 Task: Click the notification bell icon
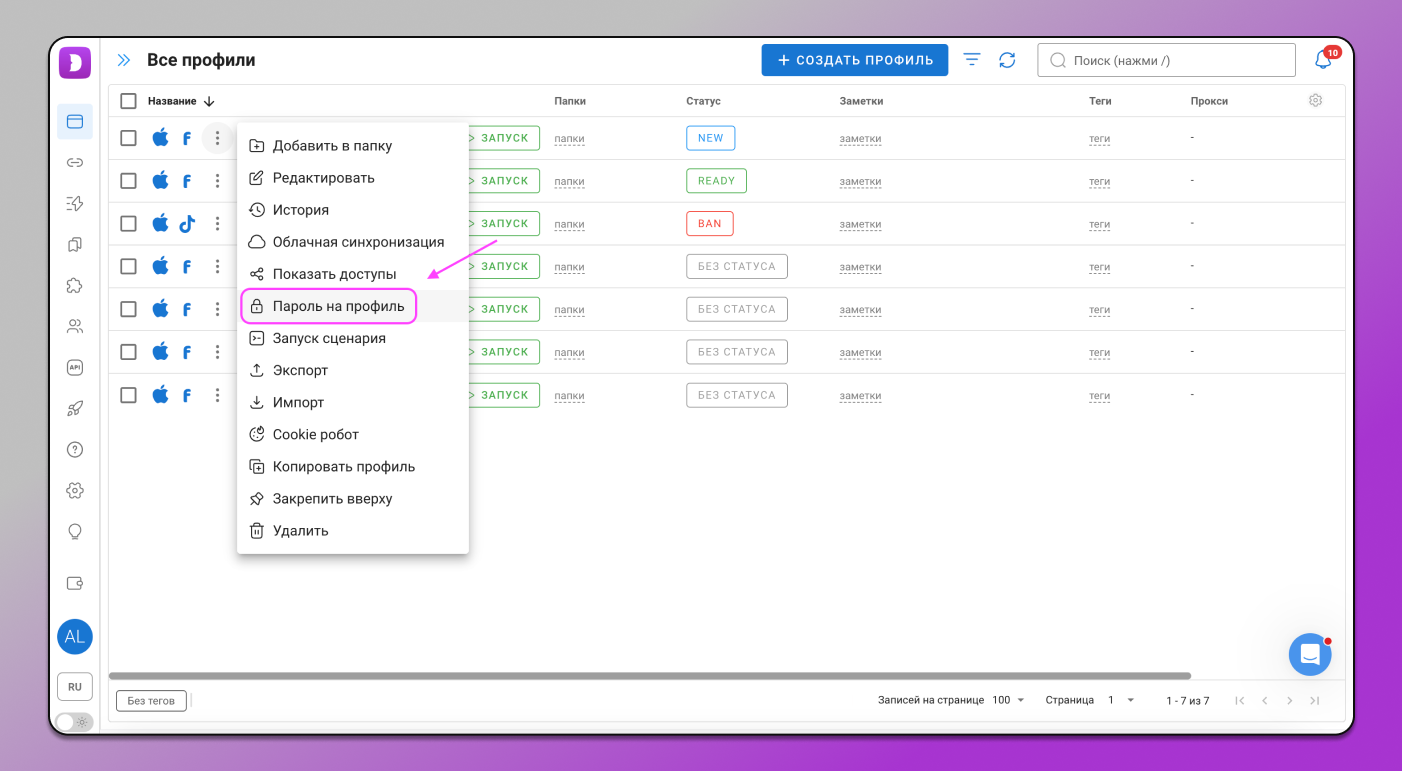[1323, 60]
